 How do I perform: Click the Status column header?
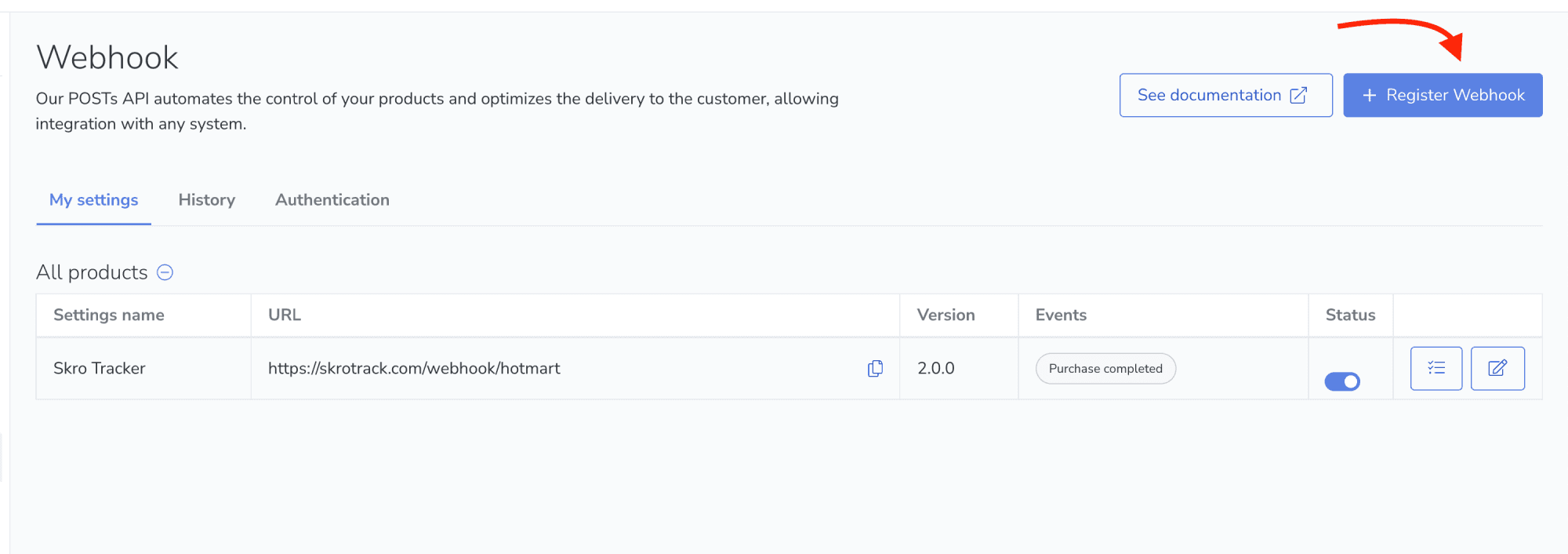coord(1350,315)
